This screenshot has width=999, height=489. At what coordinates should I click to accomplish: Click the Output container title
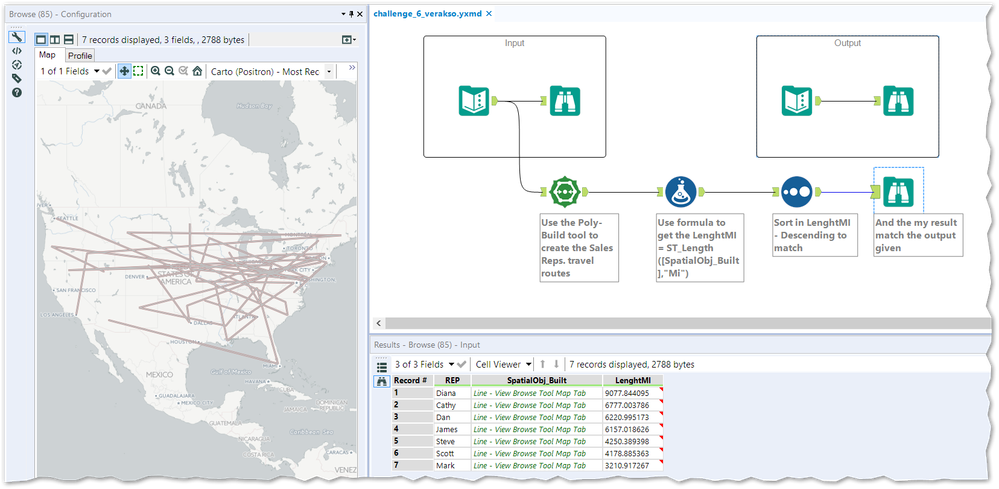coord(847,43)
